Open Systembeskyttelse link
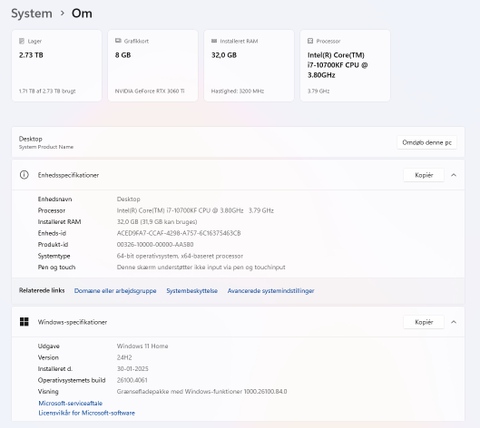Image resolution: width=480 pixels, height=428 pixels. (192, 291)
